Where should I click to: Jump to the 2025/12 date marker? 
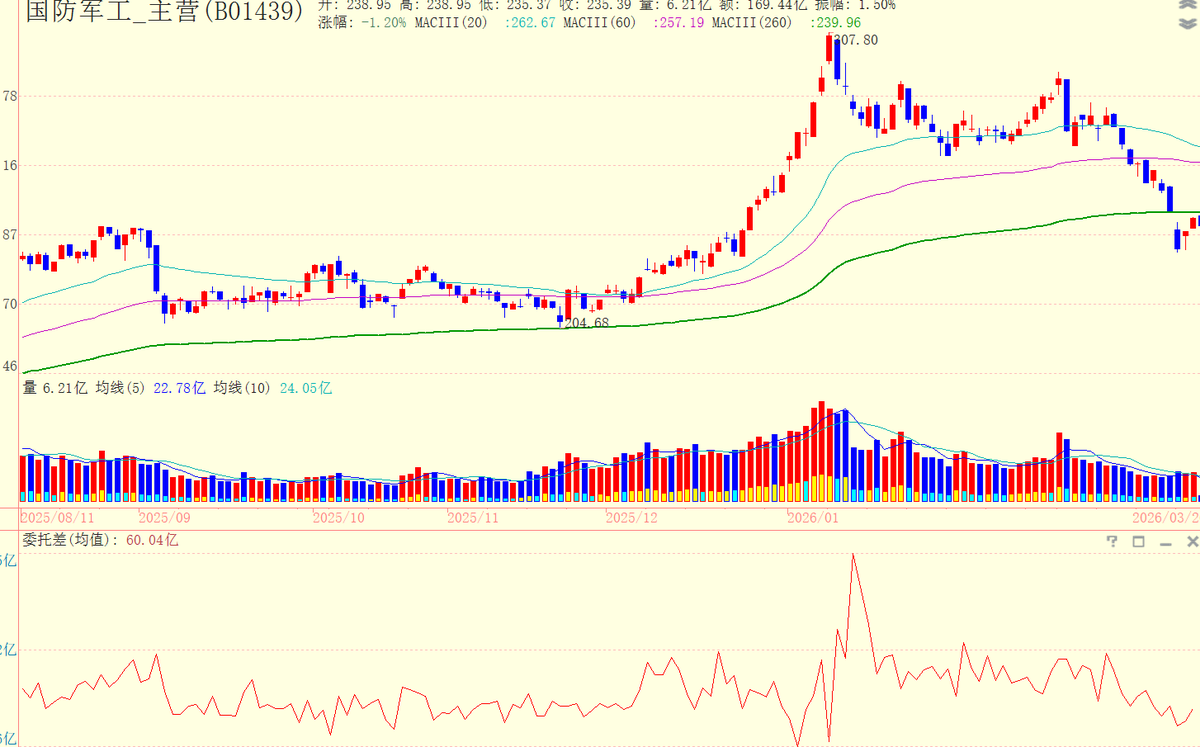(x=633, y=517)
